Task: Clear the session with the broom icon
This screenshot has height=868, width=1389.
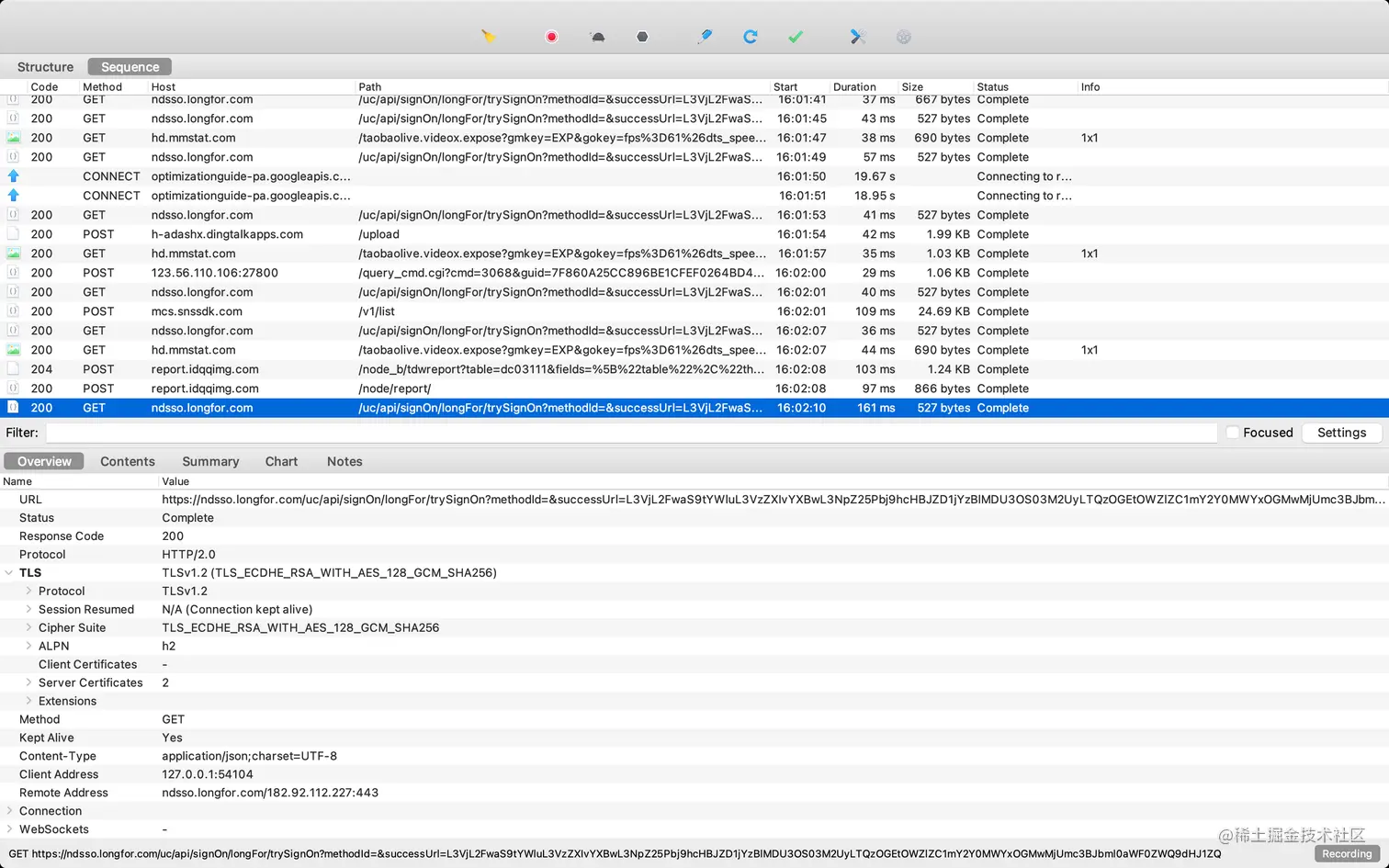Action: point(489,37)
